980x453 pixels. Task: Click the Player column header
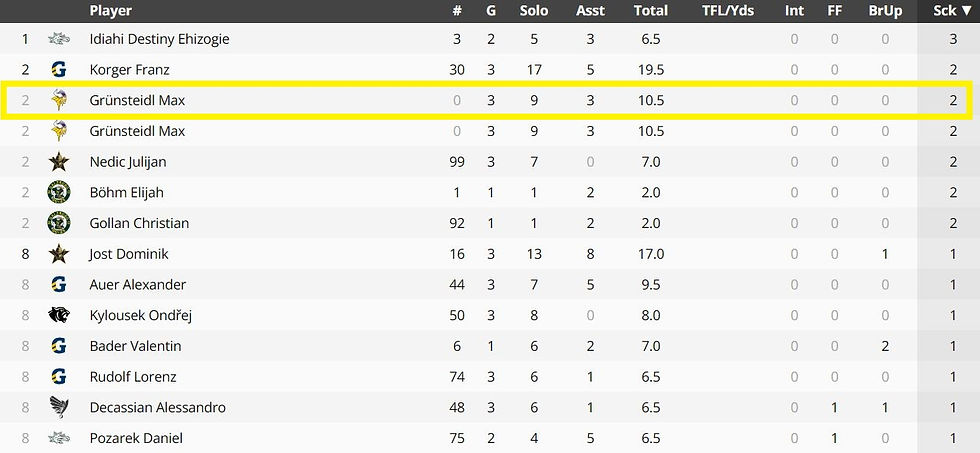[111, 11]
